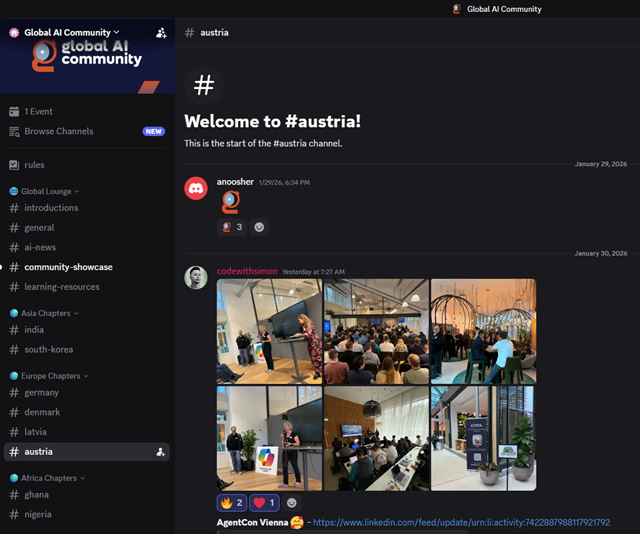Screen dimensions: 640x534
Task: Open photo of workshop attendees with laptops
Action: pyautogui.click(x=376, y=438)
